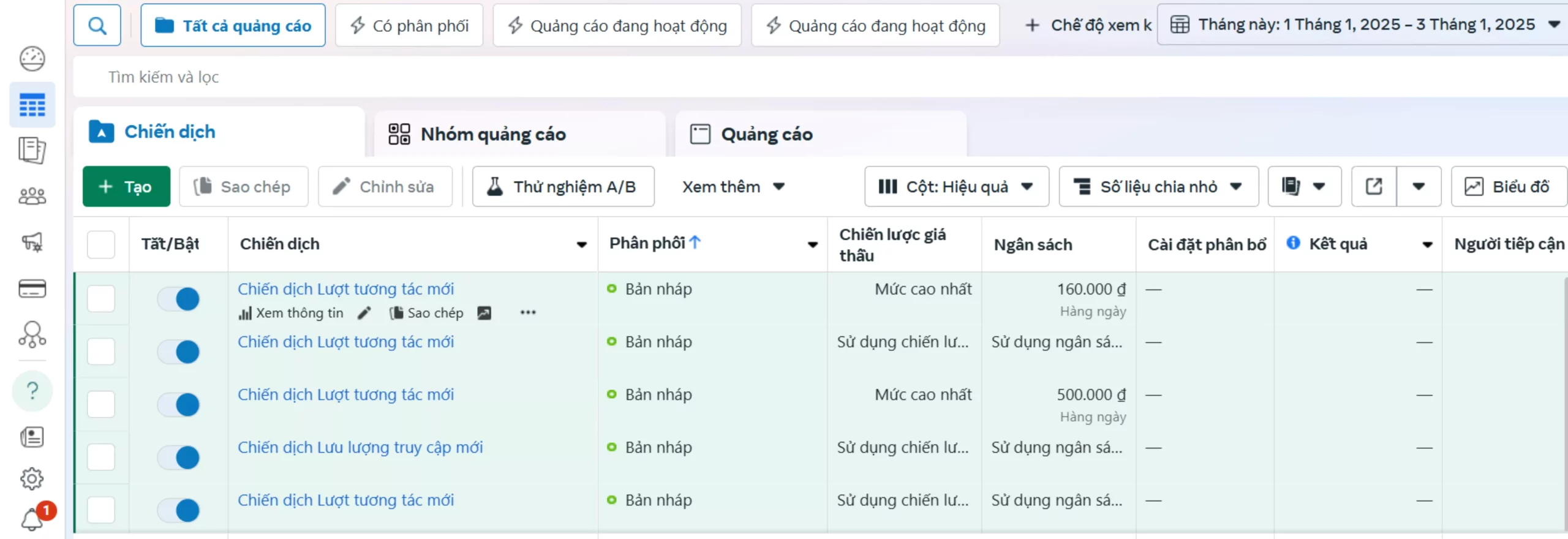
Task: Open the Tháng này date range picker
Action: 1364,24
